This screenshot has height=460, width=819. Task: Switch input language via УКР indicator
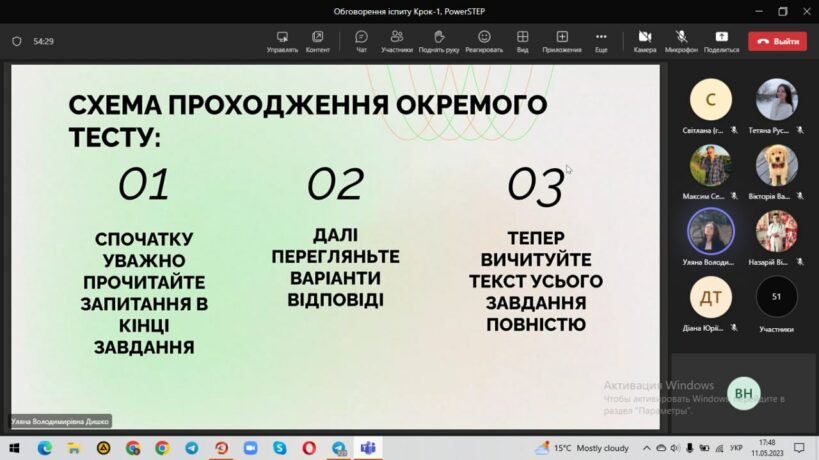pyautogui.click(x=736, y=448)
